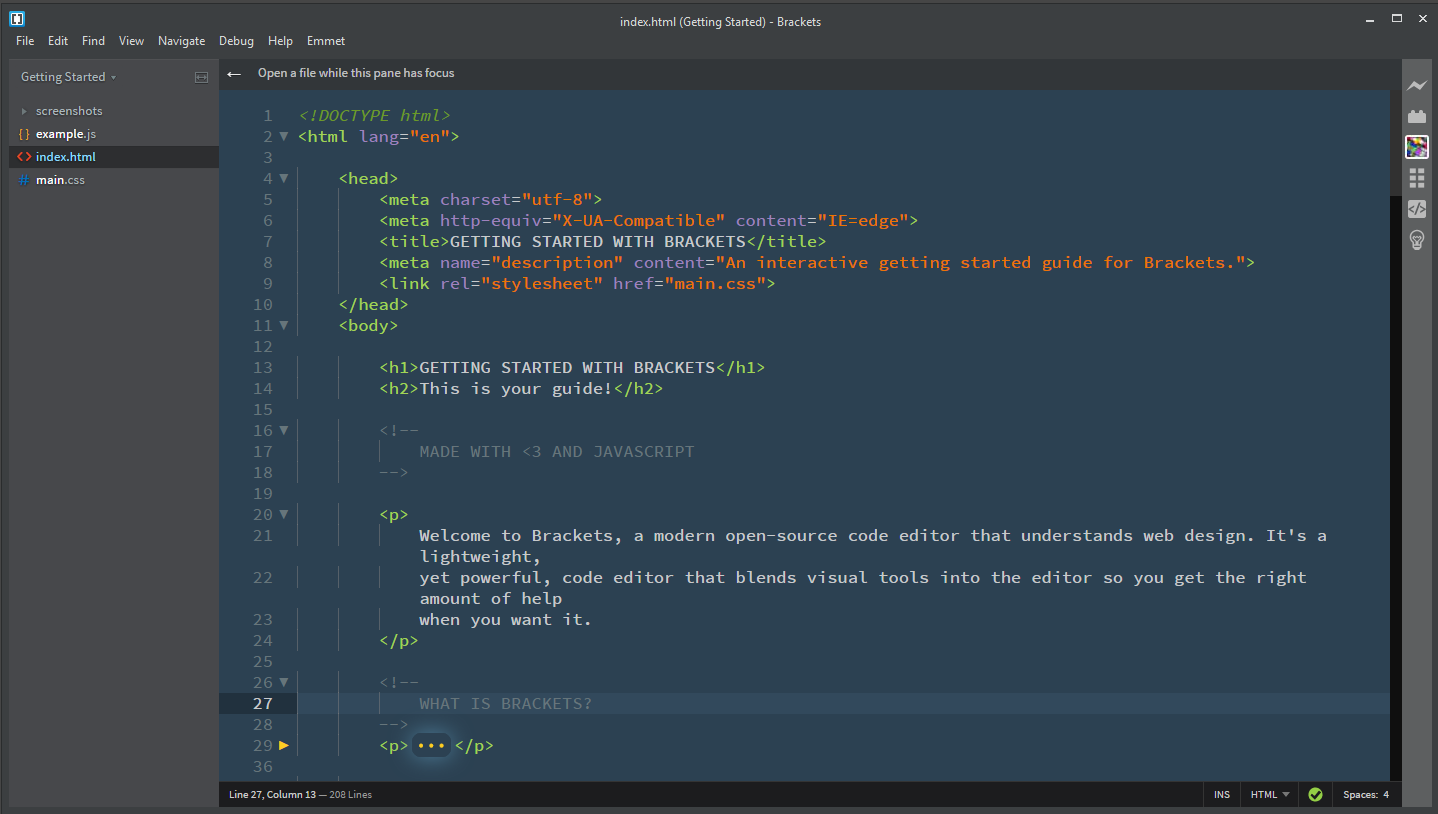
Task: Open the Edit menu
Action: coord(58,41)
